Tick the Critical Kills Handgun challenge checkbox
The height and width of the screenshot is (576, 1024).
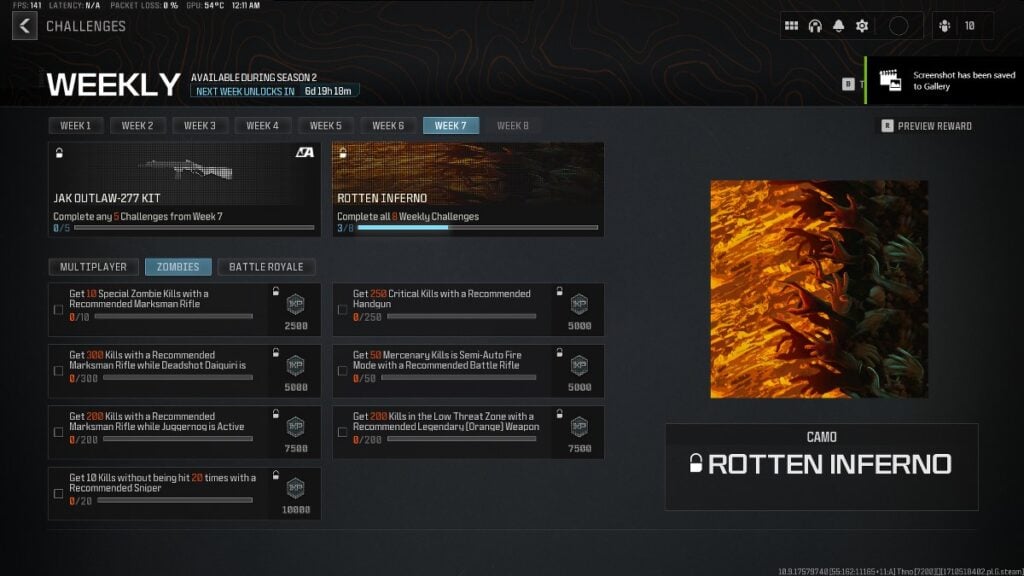coord(342,310)
